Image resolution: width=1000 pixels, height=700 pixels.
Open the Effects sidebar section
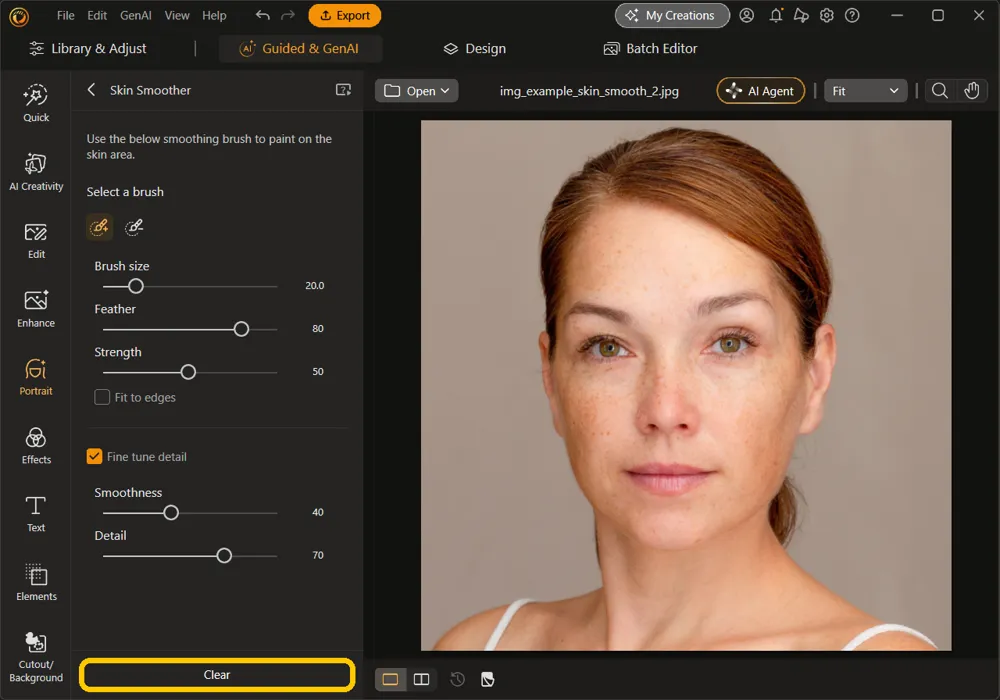[x=36, y=446]
